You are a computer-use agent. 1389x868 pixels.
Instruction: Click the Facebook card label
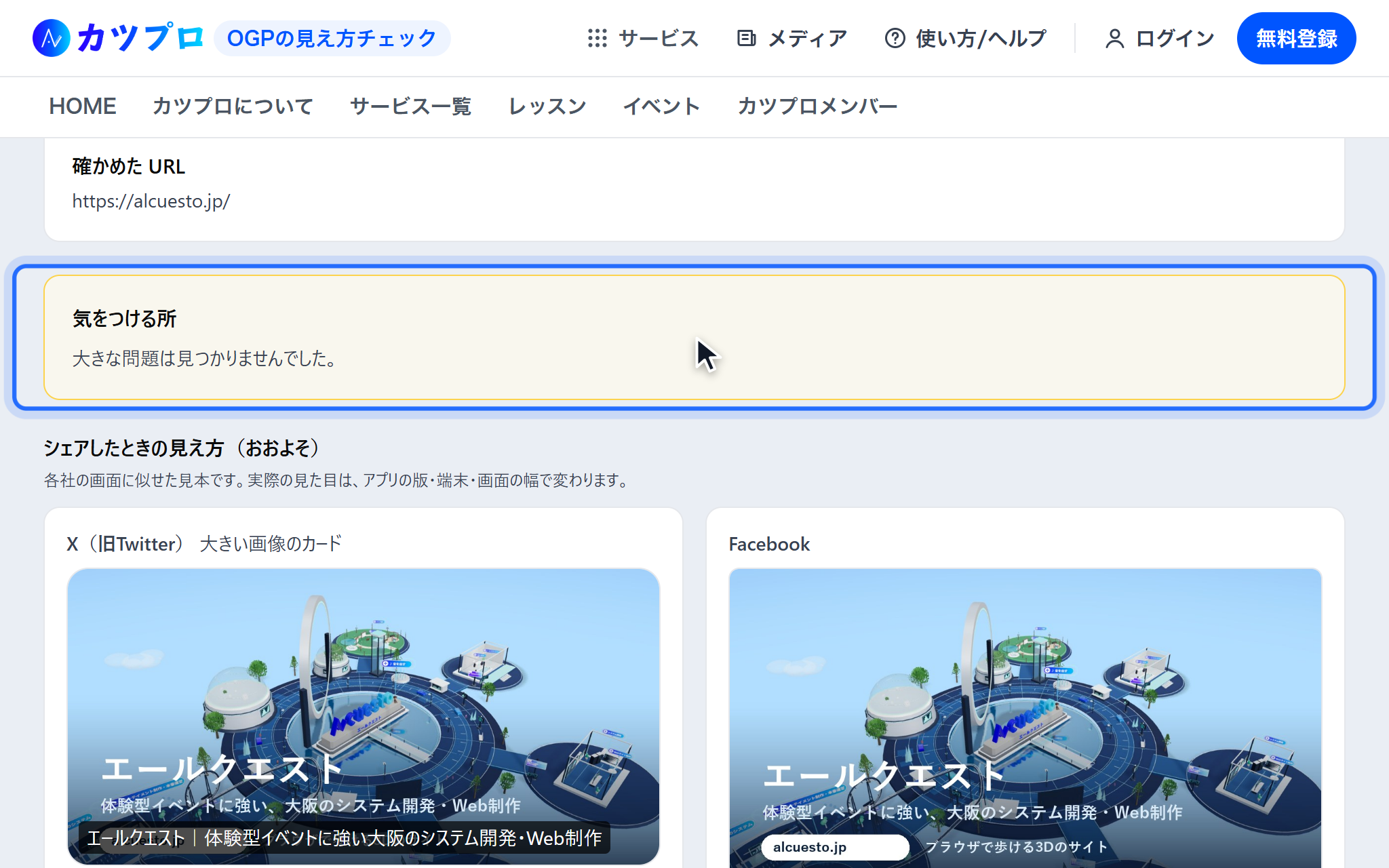(x=769, y=545)
